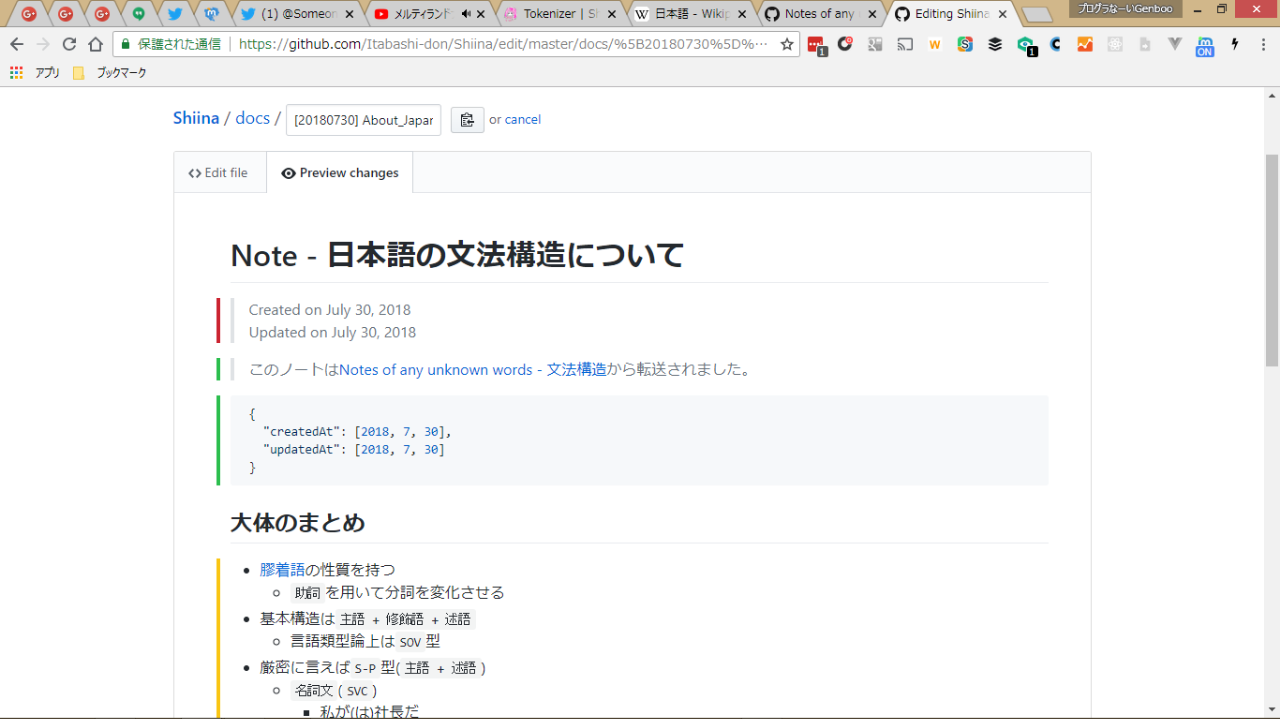Viewport: 1280px width, 719px height.
Task: Reload the page
Action: tap(69, 45)
